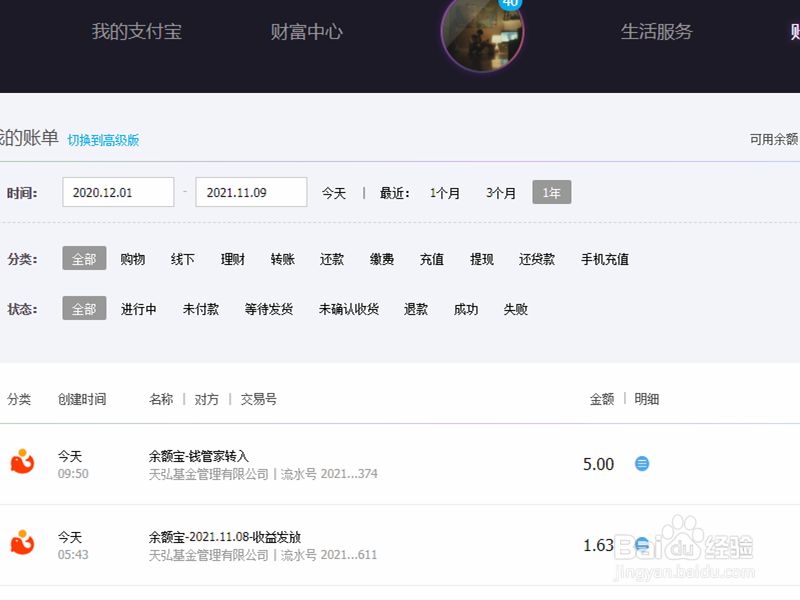Viewport: 800px width, 600px height.
Task: Filter category by 缴费
Action: click(382, 259)
